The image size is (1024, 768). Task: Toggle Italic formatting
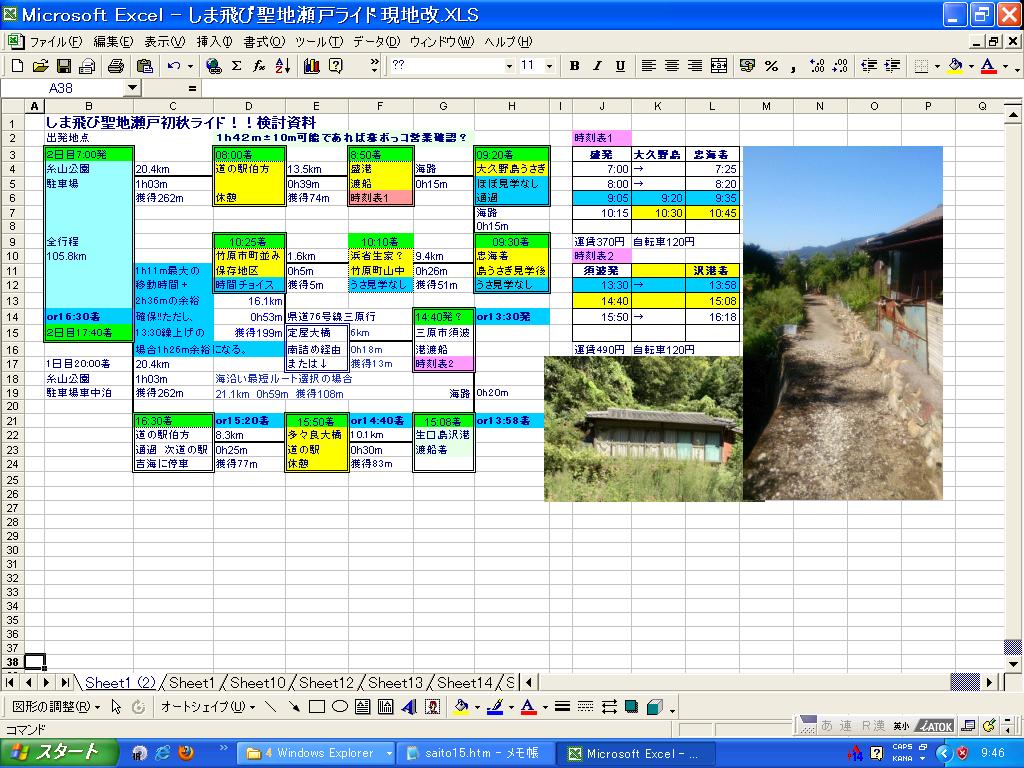[597, 66]
